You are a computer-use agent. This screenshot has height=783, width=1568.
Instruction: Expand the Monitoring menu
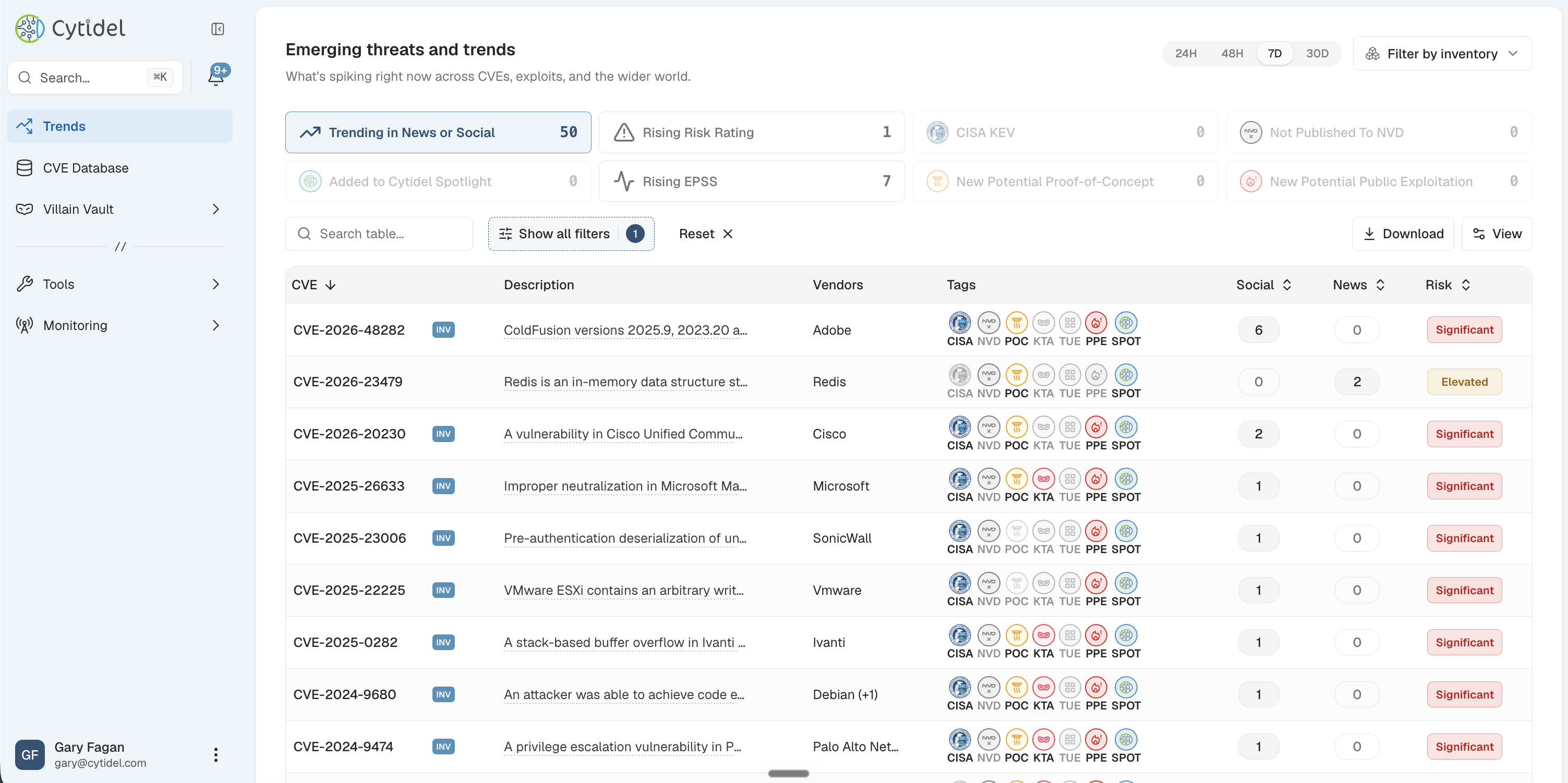point(120,325)
